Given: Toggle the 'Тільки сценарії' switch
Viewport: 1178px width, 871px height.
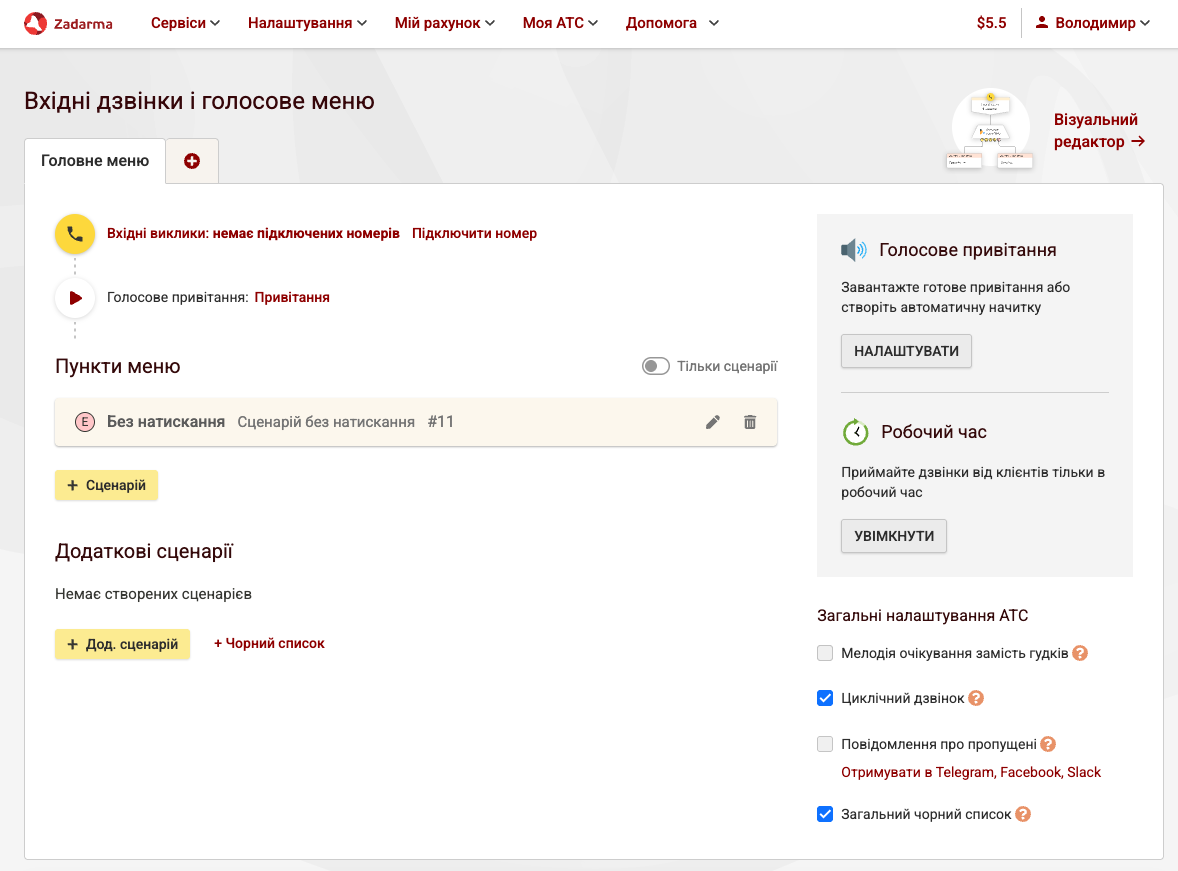Looking at the screenshot, I should click(656, 367).
